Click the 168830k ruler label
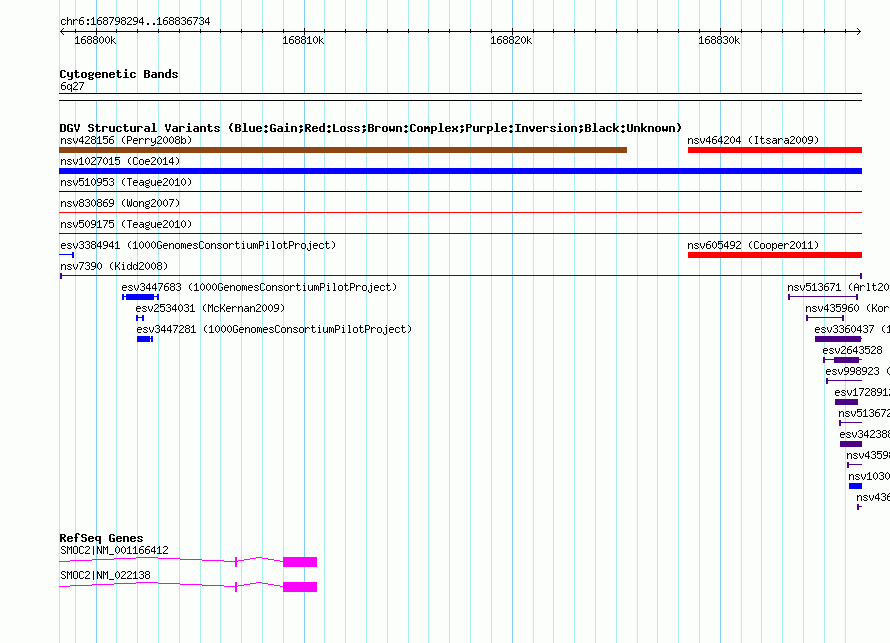Image resolution: width=890 pixels, height=643 pixels. pos(719,41)
